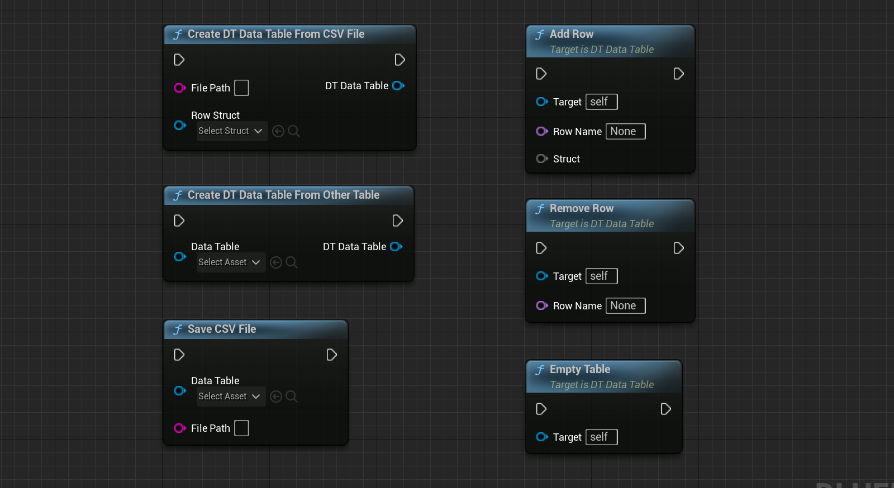This screenshot has height=488, width=894.
Task: Click self value box on Empty Table Target
Action: point(602,437)
